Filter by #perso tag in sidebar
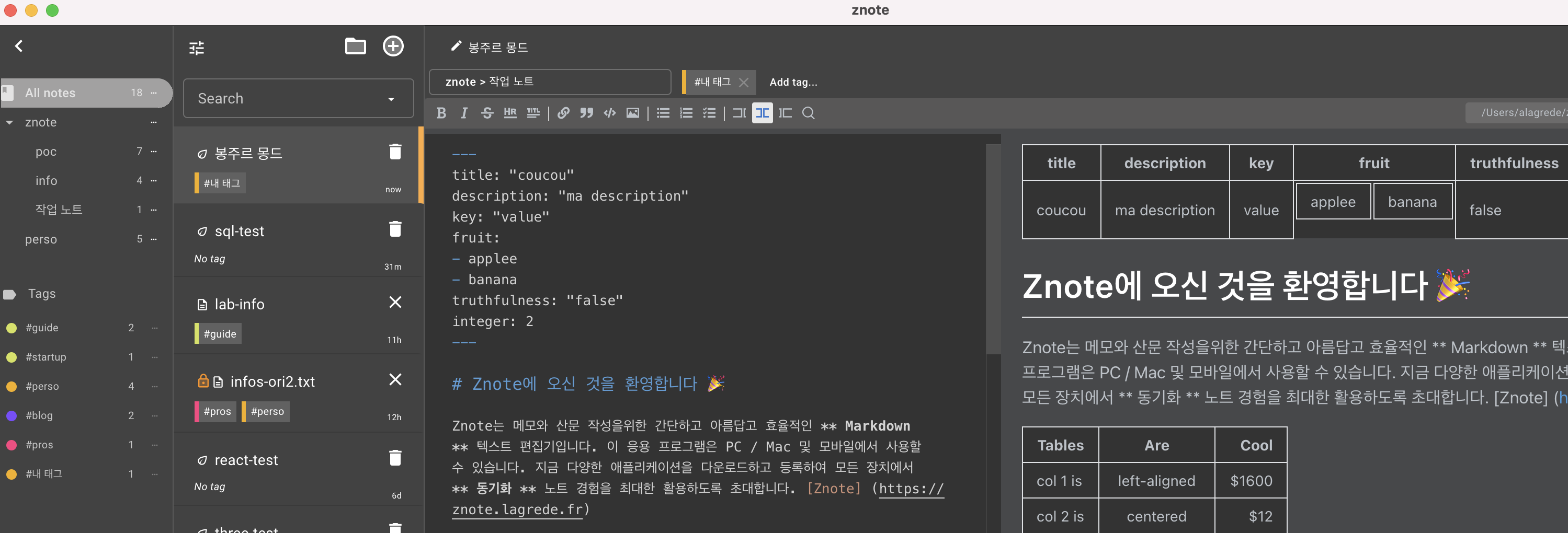The image size is (1568, 533). click(x=42, y=386)
